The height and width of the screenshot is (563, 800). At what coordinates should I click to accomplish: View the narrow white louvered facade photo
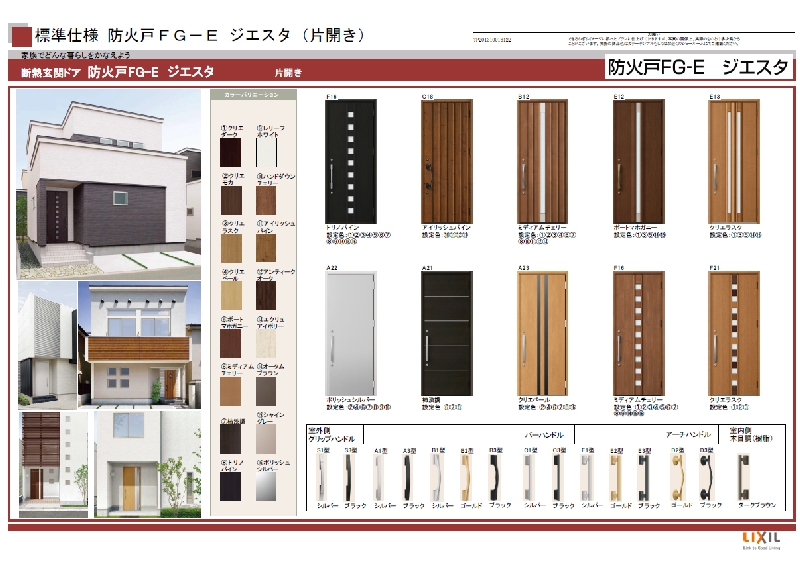pyautogui.click(x=47, y=345)
